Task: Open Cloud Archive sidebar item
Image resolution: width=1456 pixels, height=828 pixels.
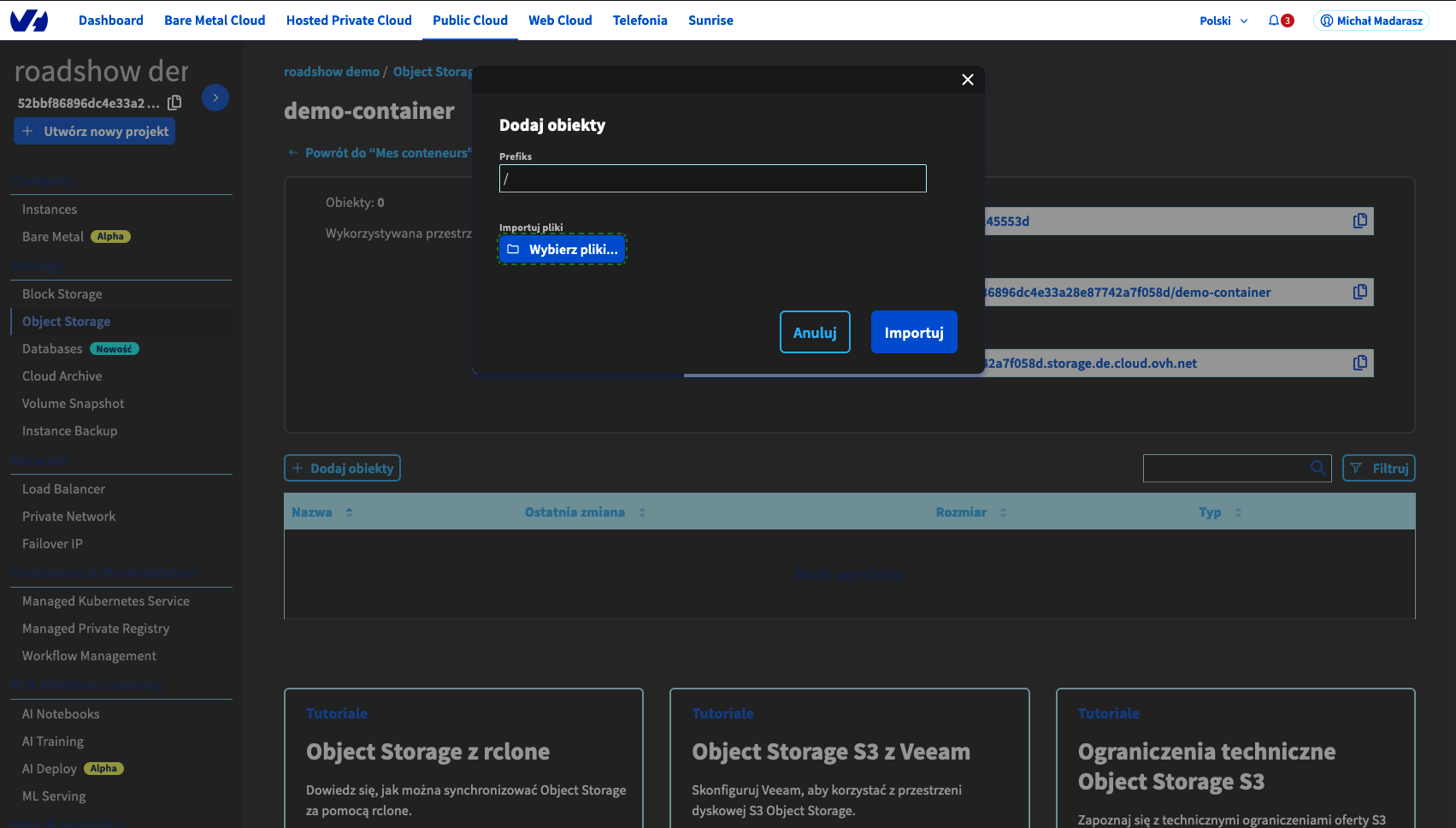Action: click(x=62, y=376)
